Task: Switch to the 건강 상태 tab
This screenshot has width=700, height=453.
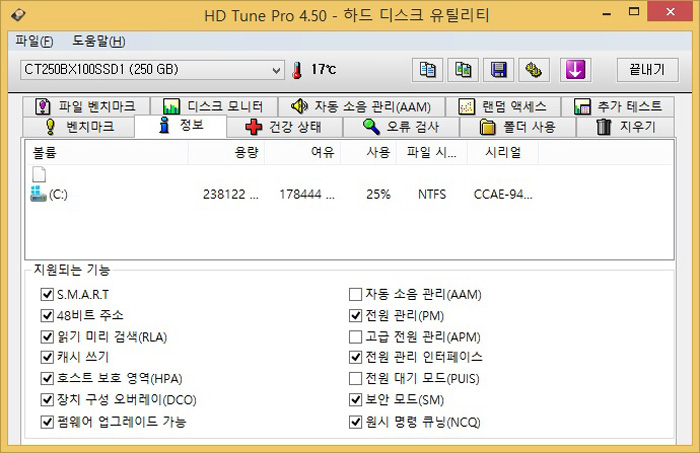Action: [x=284, y=127]
